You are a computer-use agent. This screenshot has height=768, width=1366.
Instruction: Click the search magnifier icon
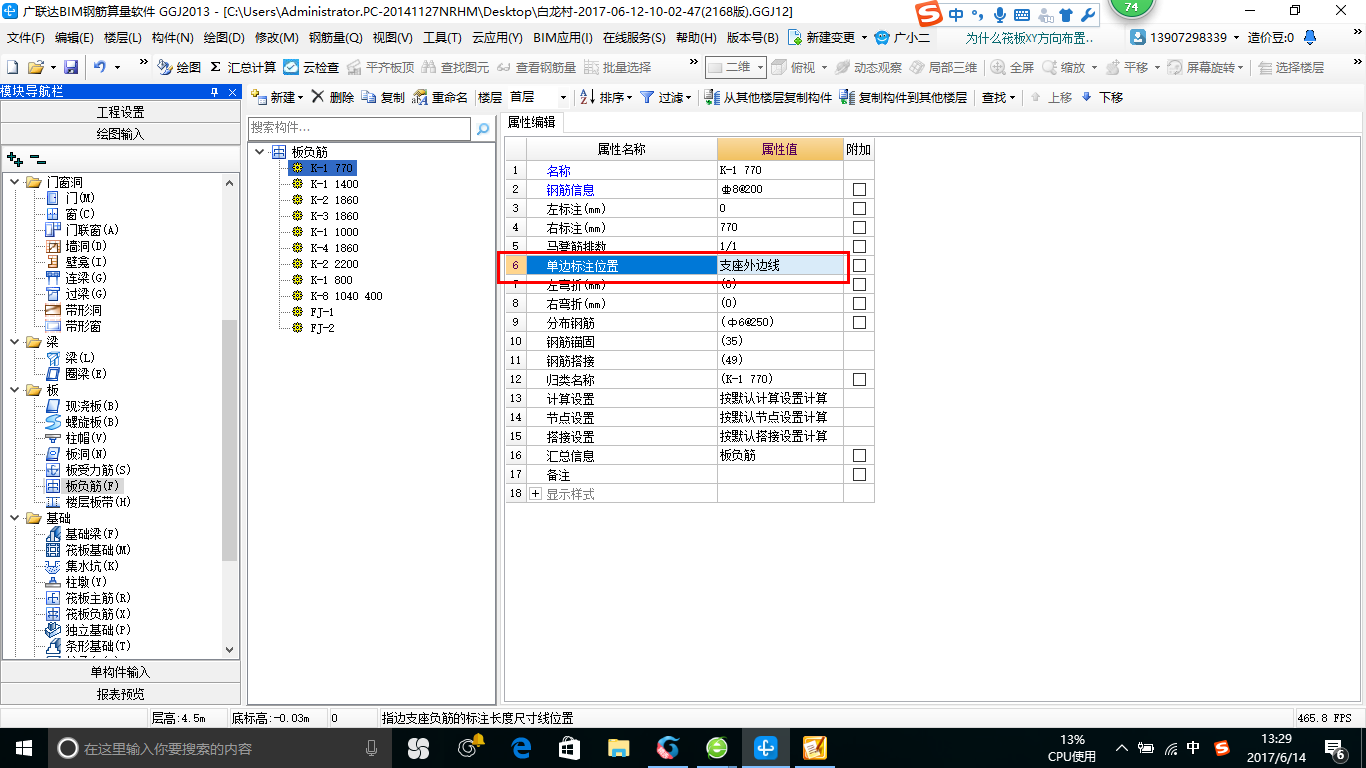point(483,129)
